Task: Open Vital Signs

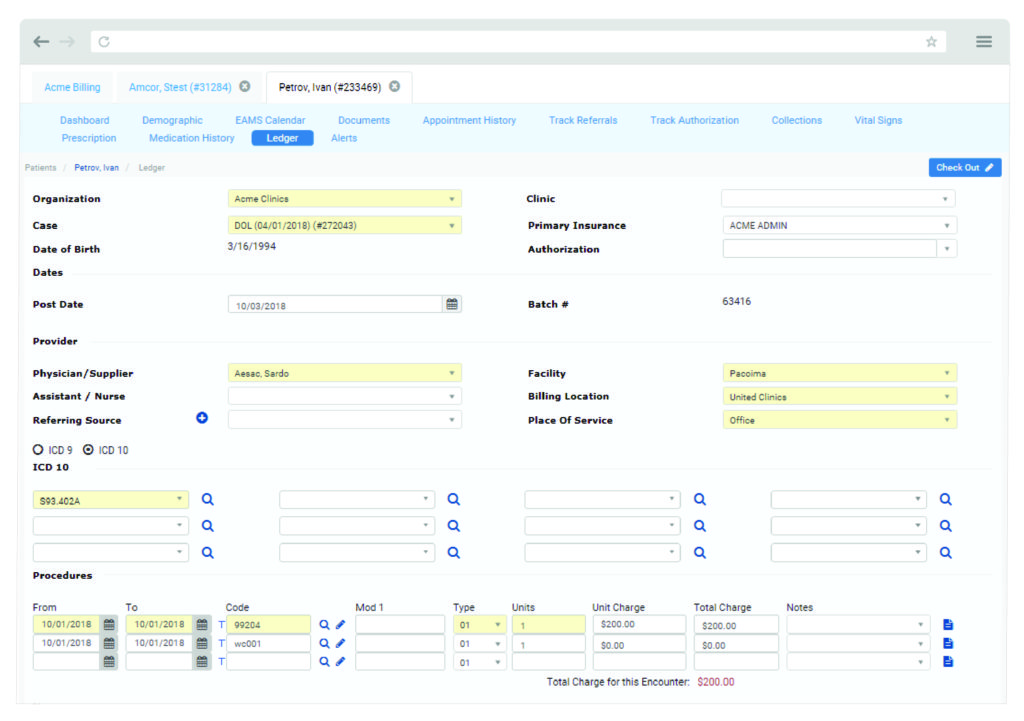Action: point(878,120)
